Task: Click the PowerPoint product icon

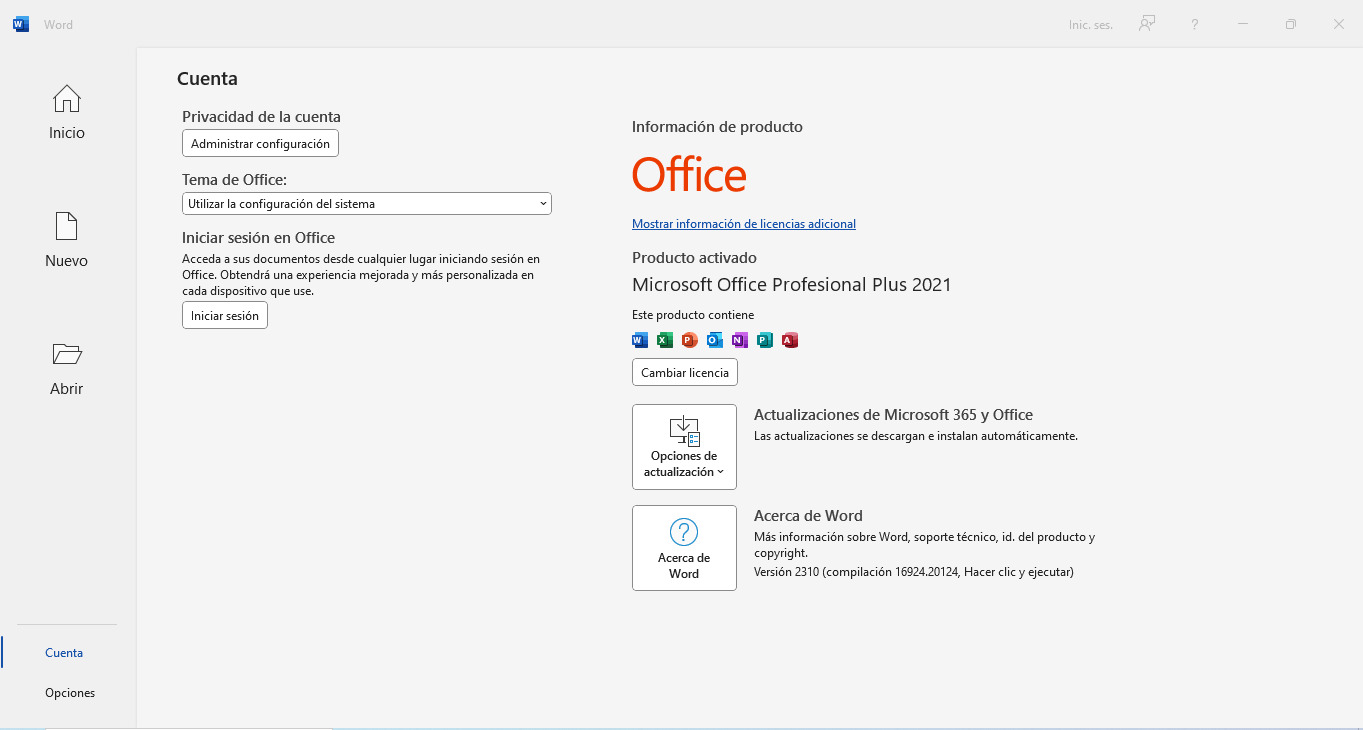Action: [689, 340]
